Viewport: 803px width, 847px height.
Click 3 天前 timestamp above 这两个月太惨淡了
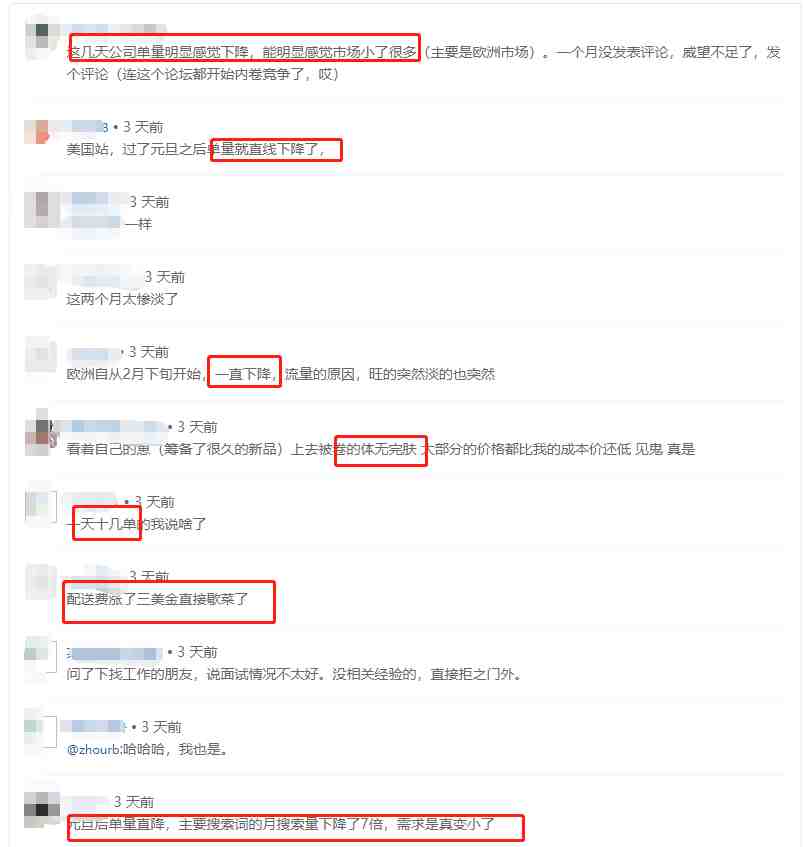(x=165, y=277)
